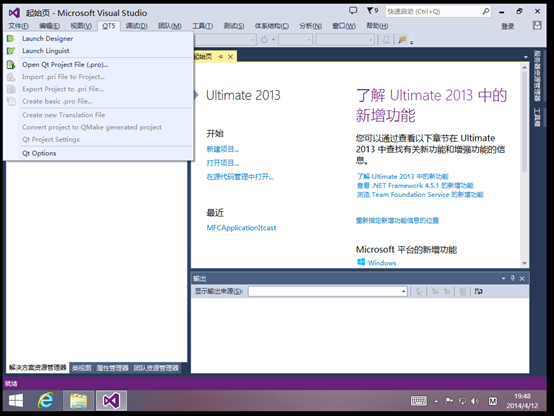Click the Launch Designer icon
The width and height of the screenshot is (554, 416).
(11, 39)
